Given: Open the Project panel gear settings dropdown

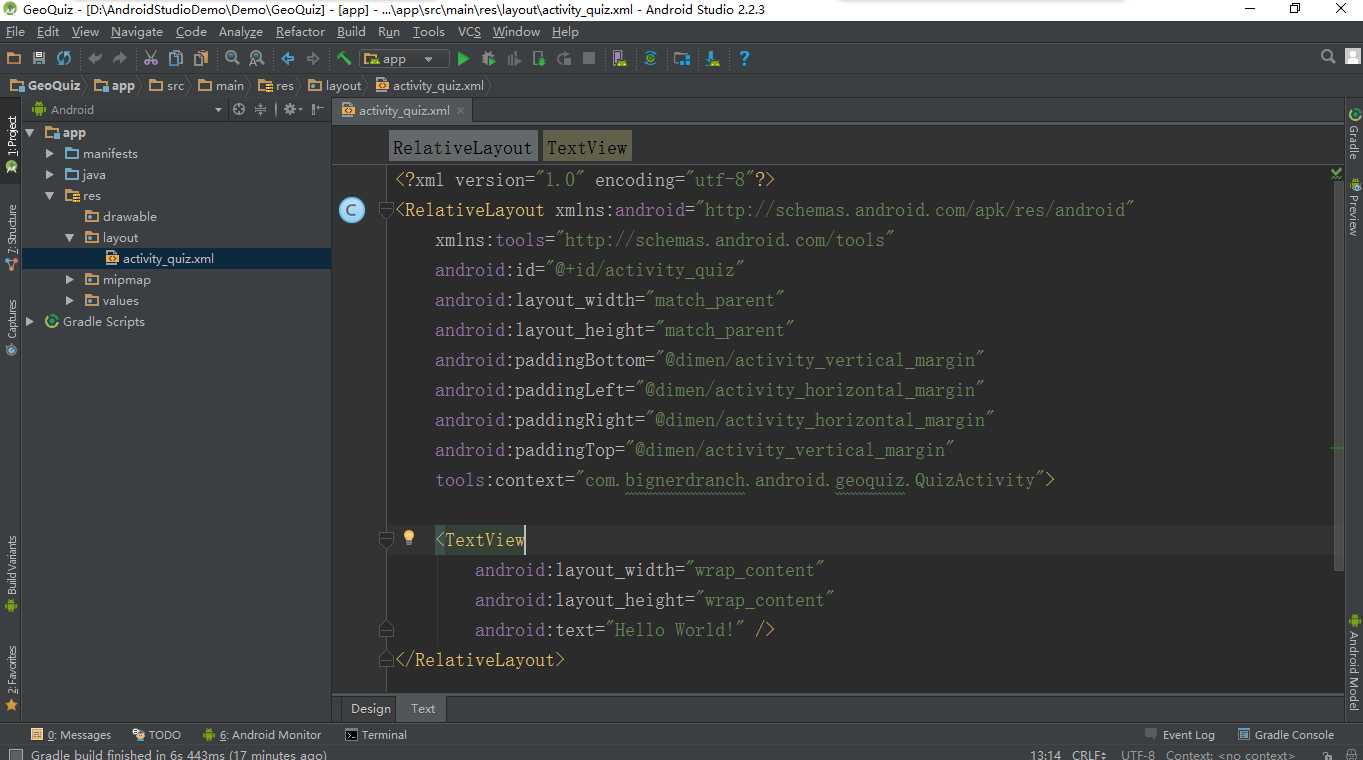Looking at the screenshot, I should pos(292,109).
